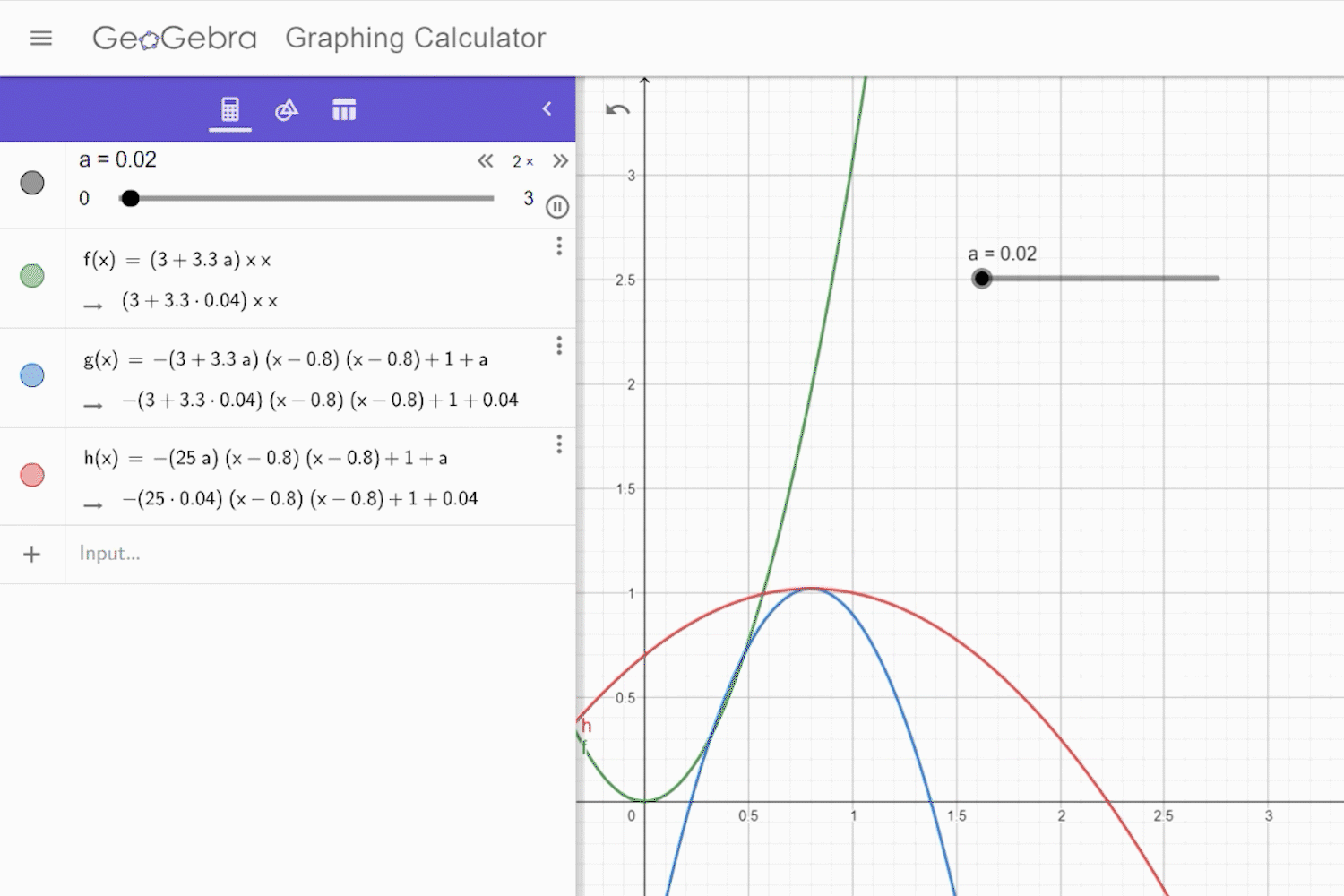Screen dimensions: 1344x896
Task: Open the options menu for f(x)
Action: pos(559,246)
